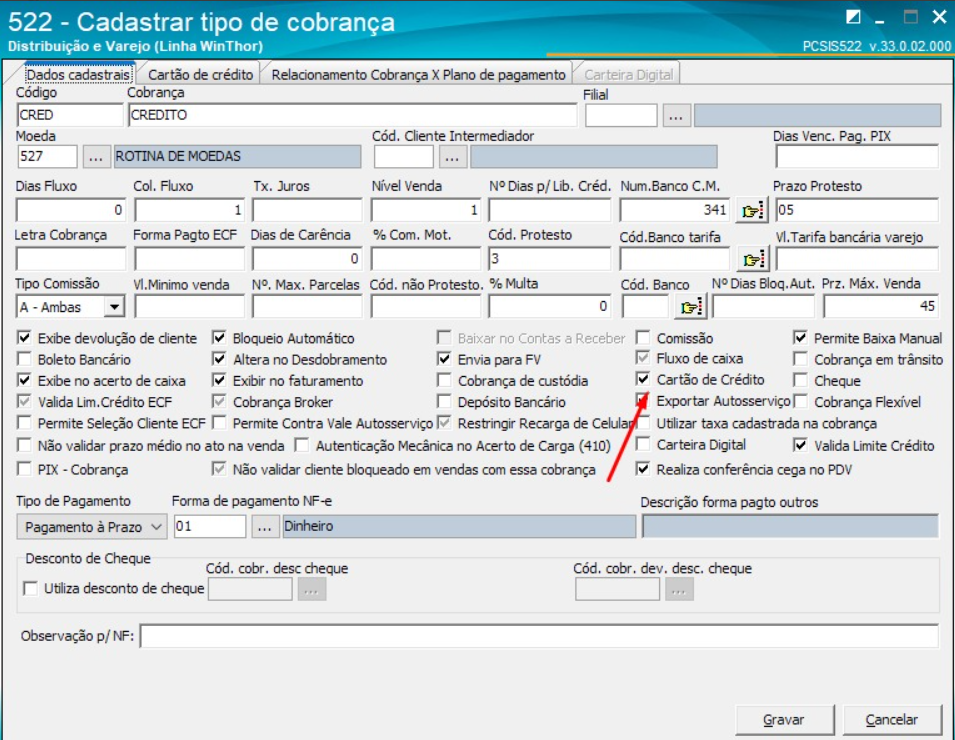Enable Boleto Bancário checkbox
Image resolution: width=955 pixels, height=740 pixels.
pos(25,359)
